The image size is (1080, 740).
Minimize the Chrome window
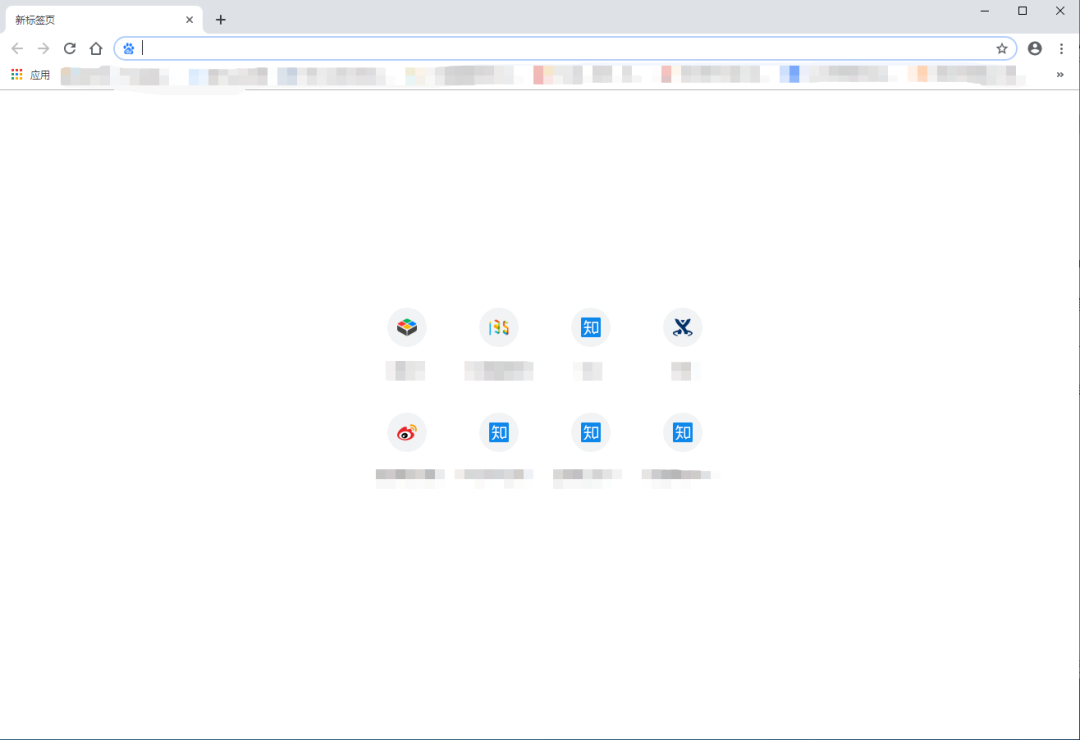point(985,11)
